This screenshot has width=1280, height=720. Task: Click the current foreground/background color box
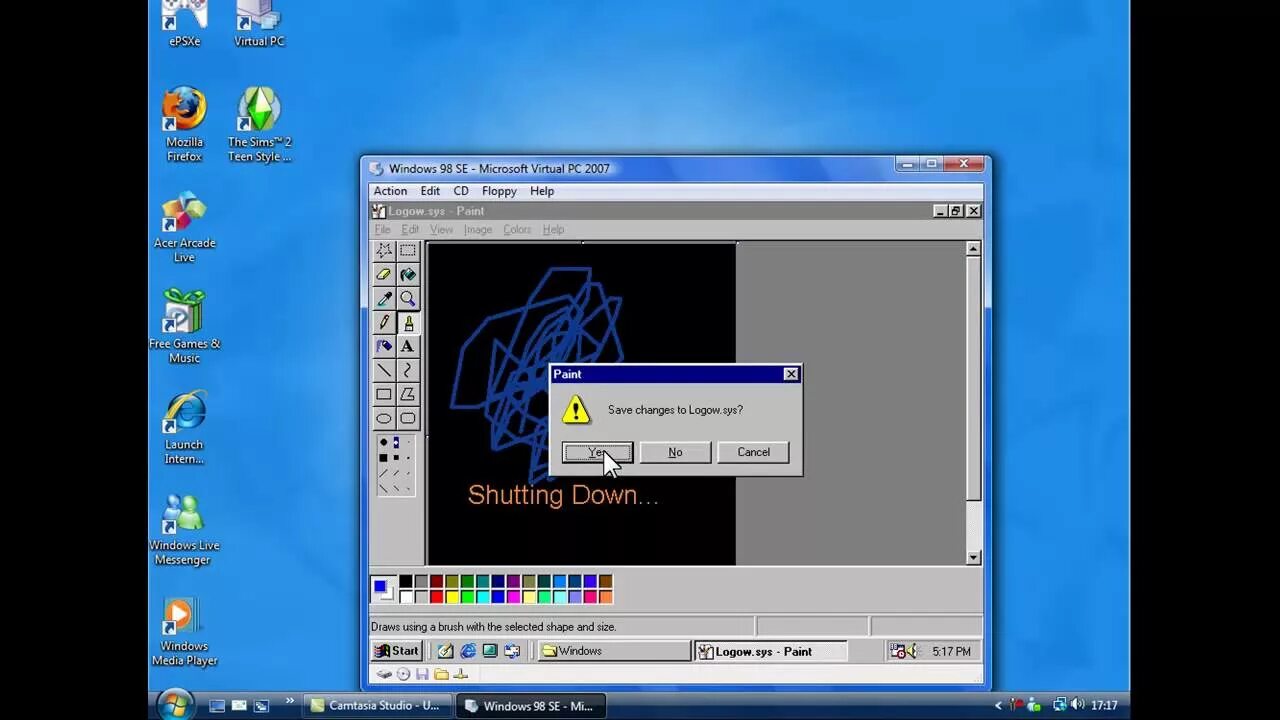point(383,589)
